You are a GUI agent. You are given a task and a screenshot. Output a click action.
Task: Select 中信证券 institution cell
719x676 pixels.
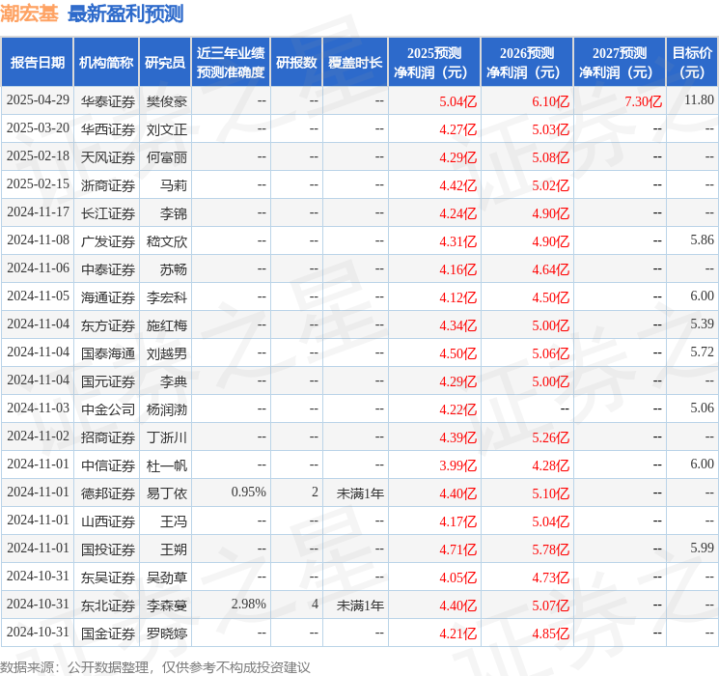(108, 465)
